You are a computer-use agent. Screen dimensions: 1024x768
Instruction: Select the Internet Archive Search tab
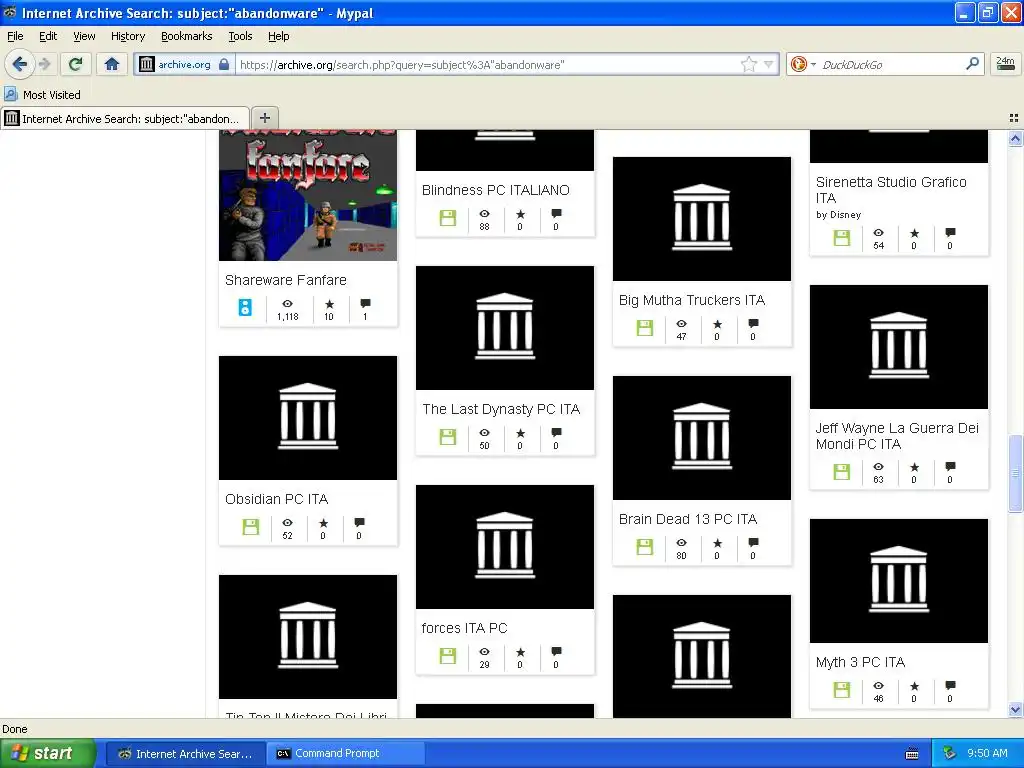pyautogui.click(x=125, y=118)
